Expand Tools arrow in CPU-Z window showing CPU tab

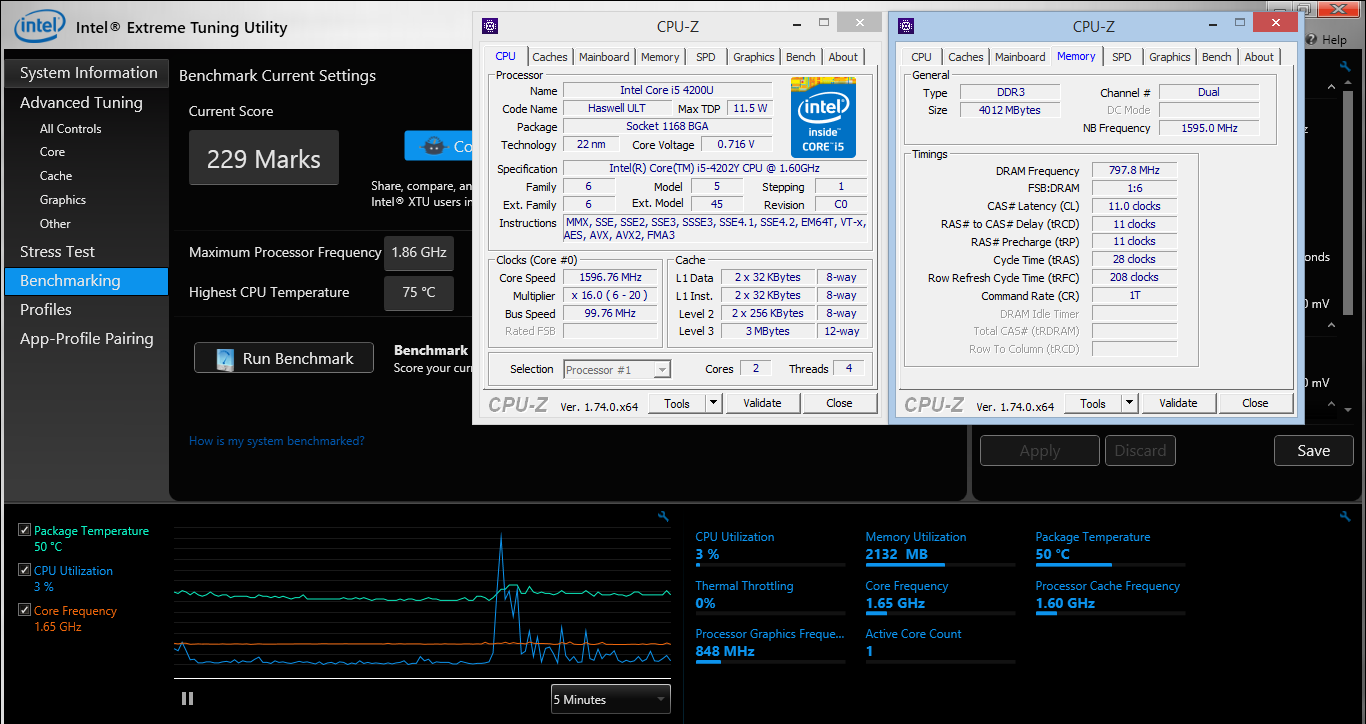pyautogui.click(x=713, y=403)
